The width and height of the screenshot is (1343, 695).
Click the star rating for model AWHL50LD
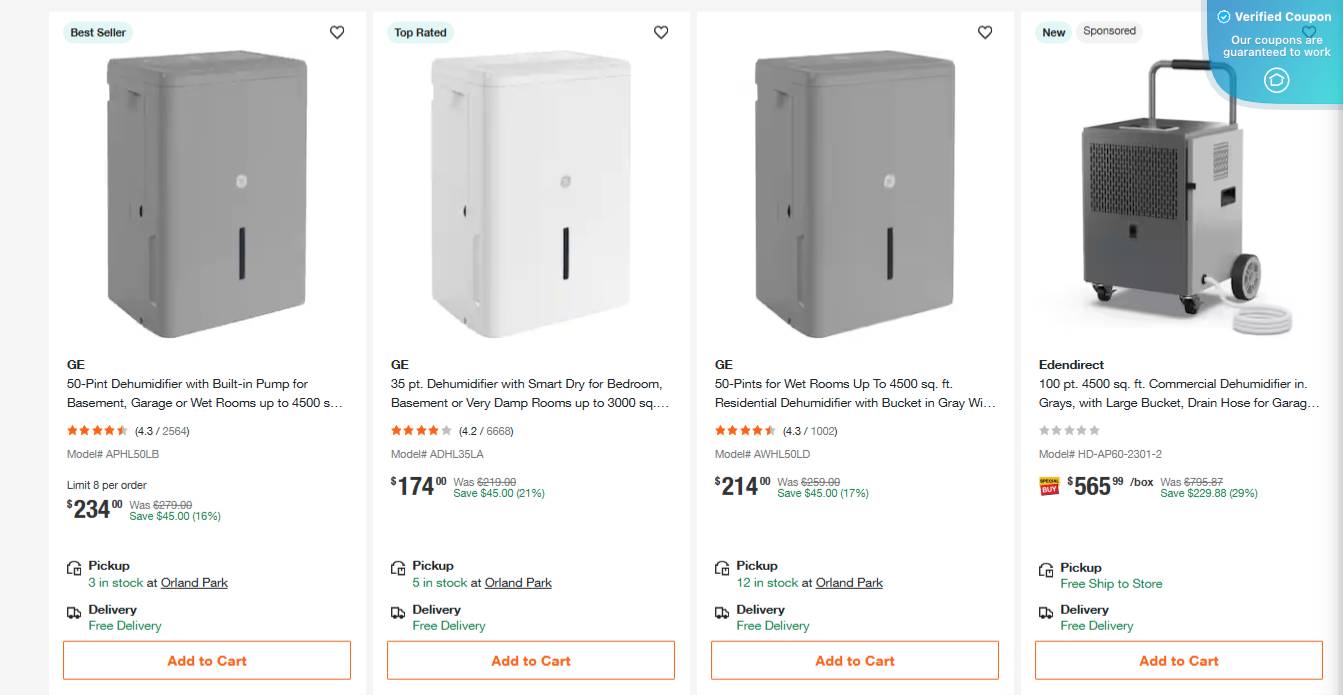pyautogui.click(x=745, y=431)
